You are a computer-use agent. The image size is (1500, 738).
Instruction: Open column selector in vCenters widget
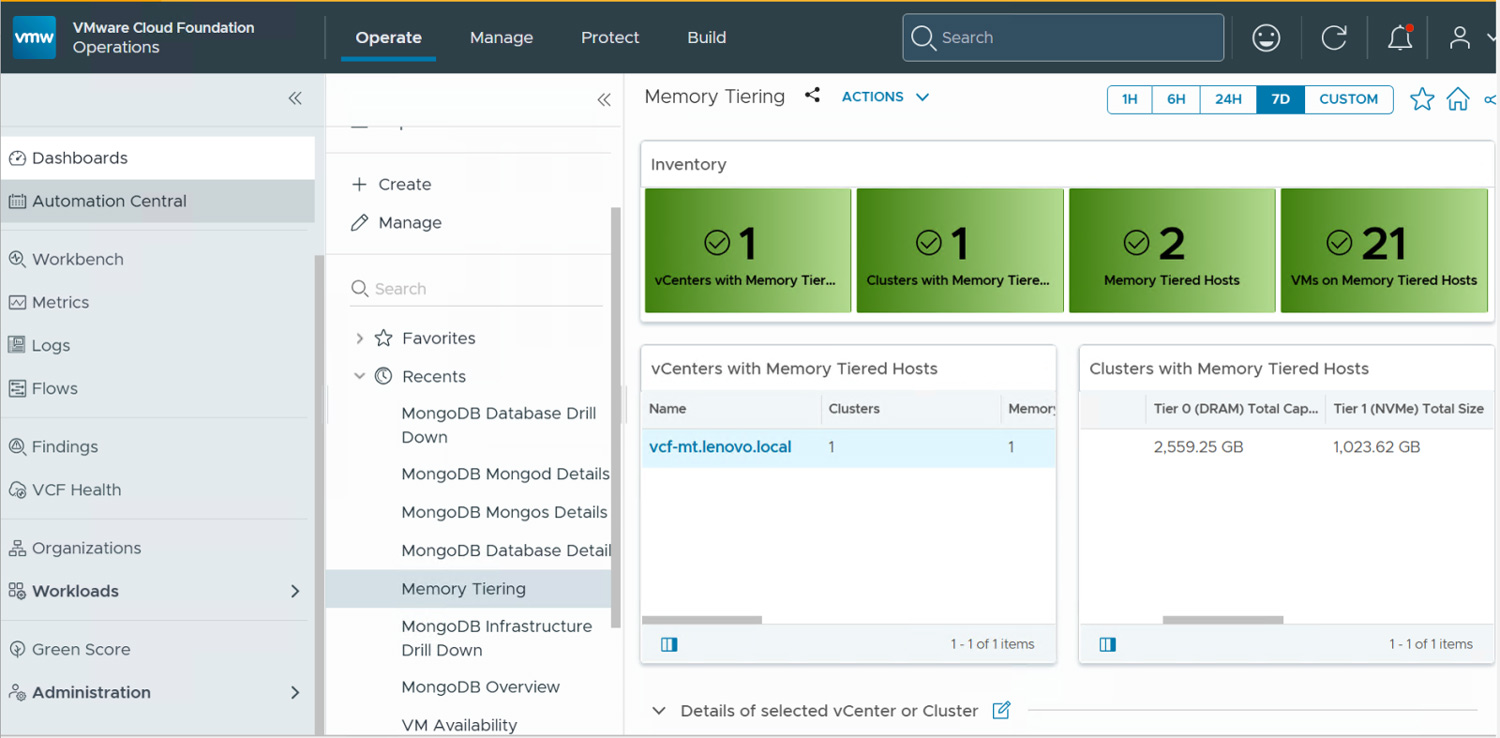669,644
